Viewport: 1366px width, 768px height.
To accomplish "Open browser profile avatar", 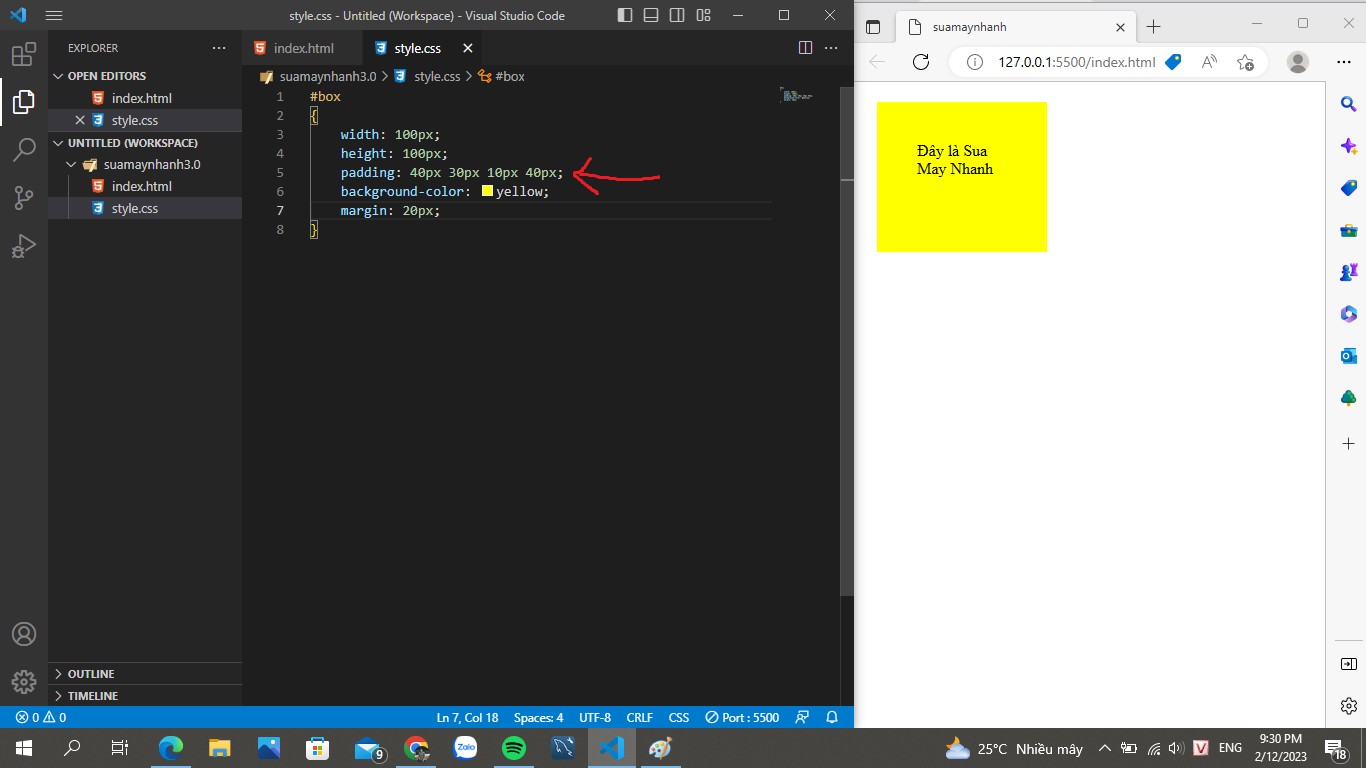I will tap(1298, 62).
